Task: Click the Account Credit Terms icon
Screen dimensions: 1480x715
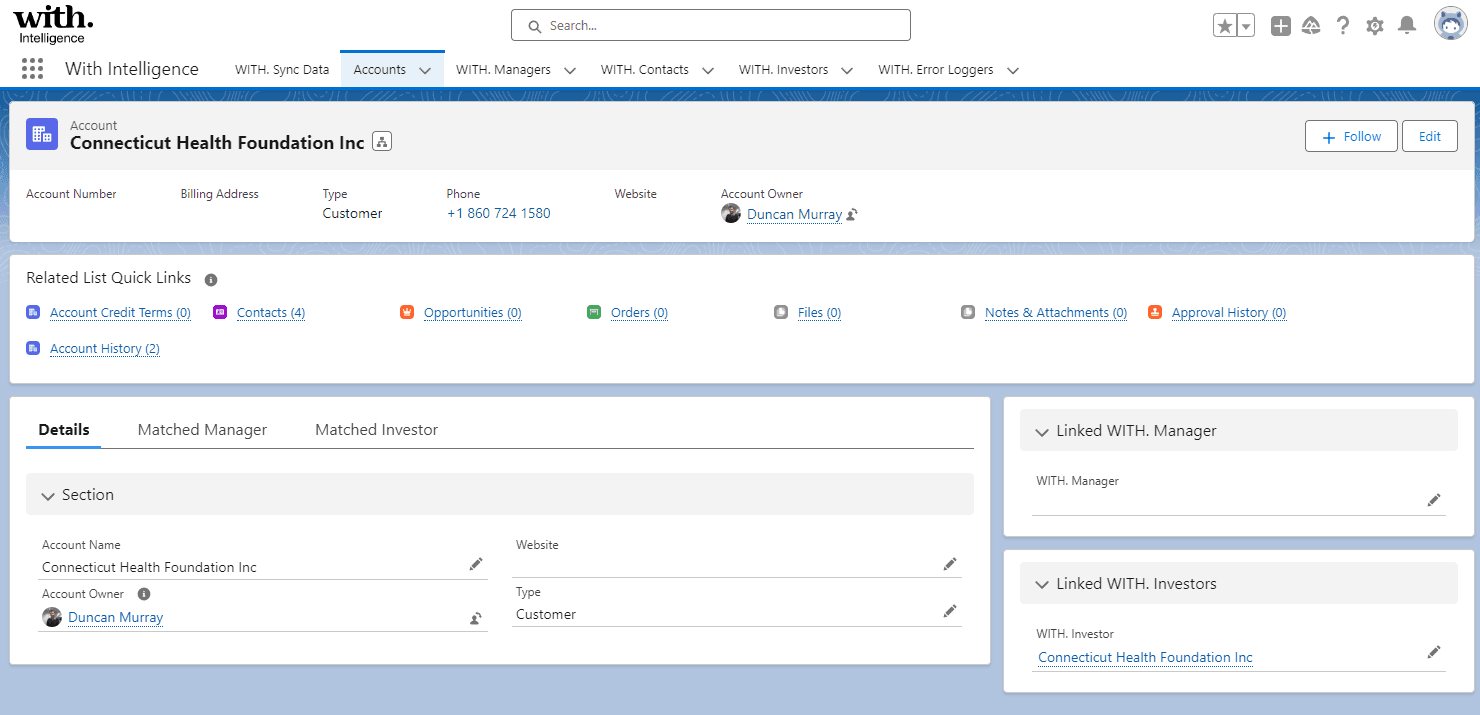Action: 33,312
